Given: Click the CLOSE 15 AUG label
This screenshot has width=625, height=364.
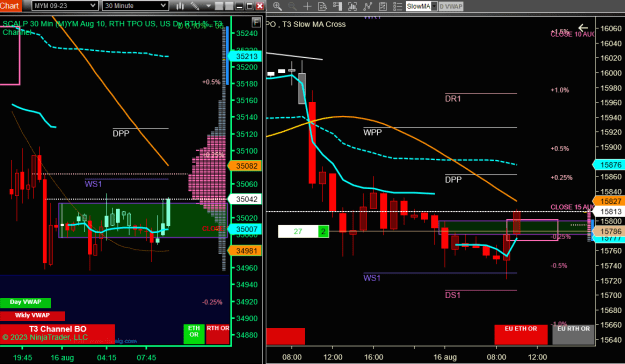Looking at the screenshot, I should click(572, 207).
